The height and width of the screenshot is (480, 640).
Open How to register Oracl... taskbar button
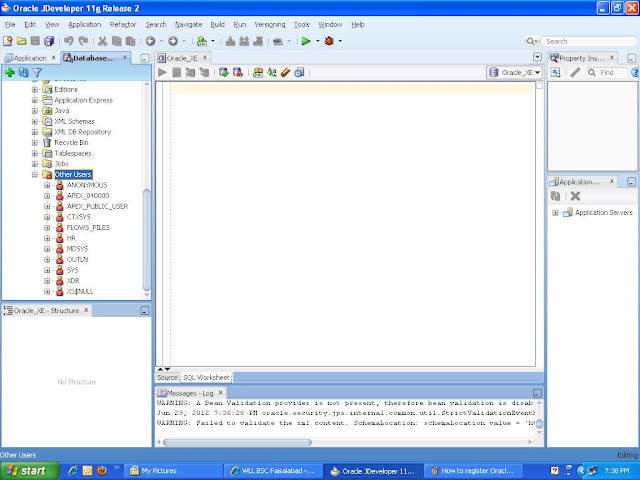tap(474, 471)
